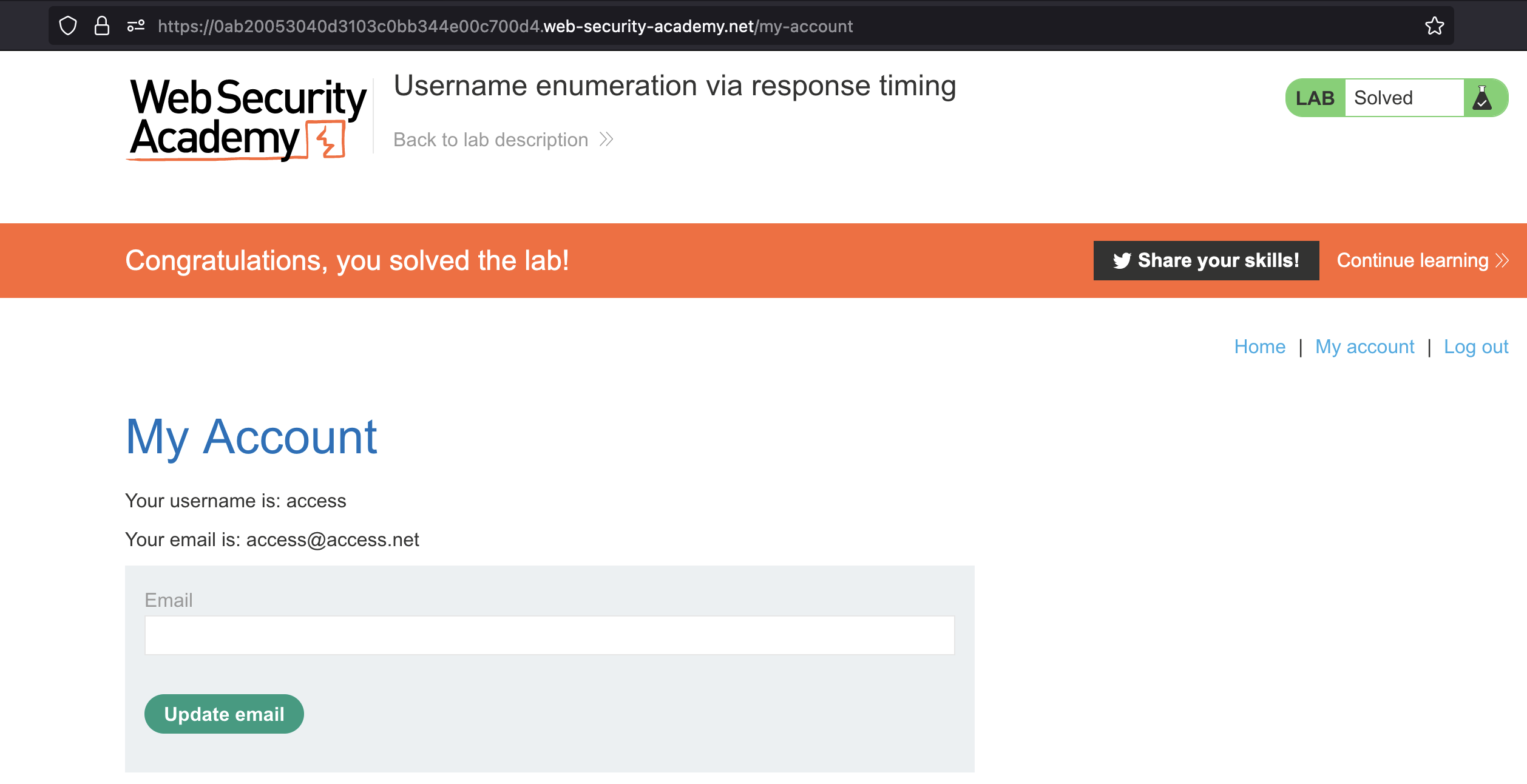Click the chevrons after Back to lab description
Screen dimensions: 1527x784
(x=606, y=140)
